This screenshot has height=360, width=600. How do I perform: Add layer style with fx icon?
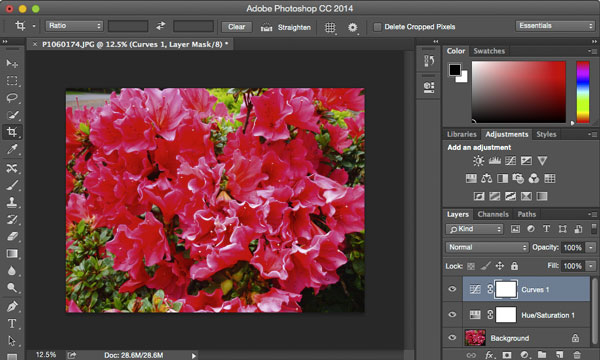point(489,355)
